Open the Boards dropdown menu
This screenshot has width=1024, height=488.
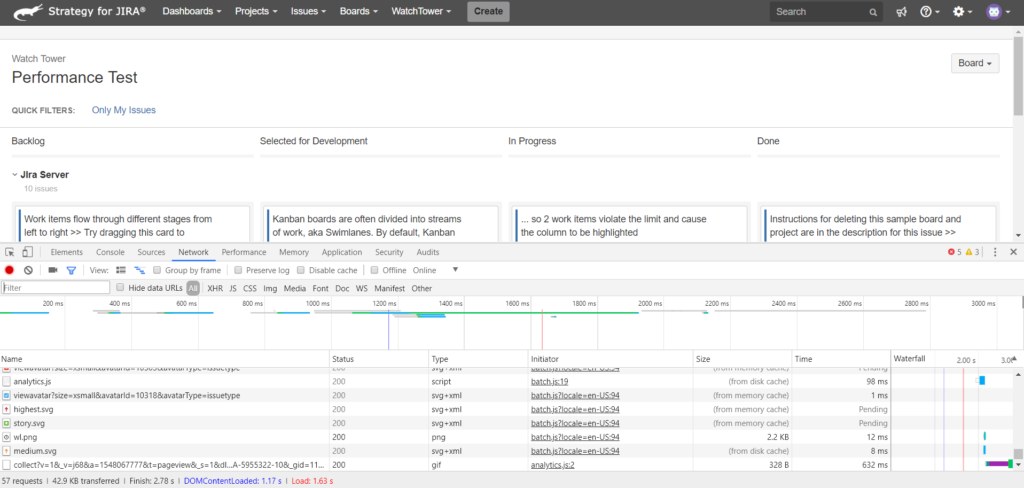point(359,11)
